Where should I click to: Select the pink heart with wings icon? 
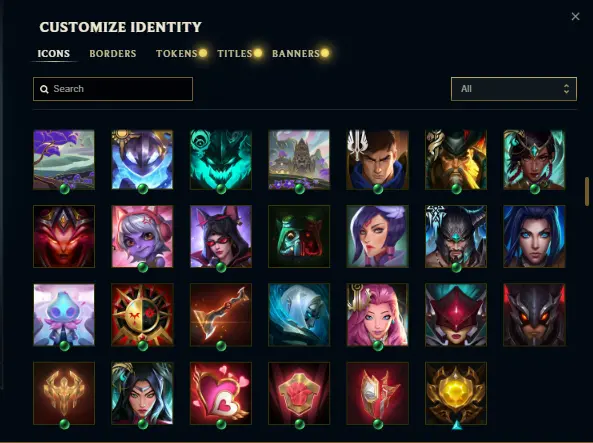[221, 393]
